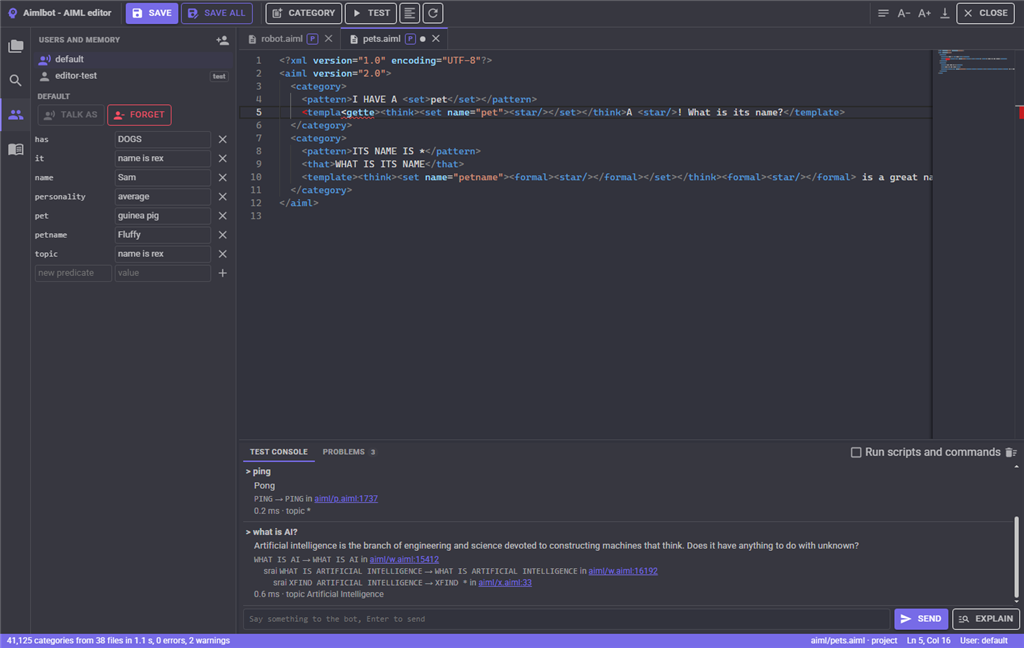1024x648 pixels.
Task: Open the book reference sidebar icon
Action: click(x=16, y=150)
